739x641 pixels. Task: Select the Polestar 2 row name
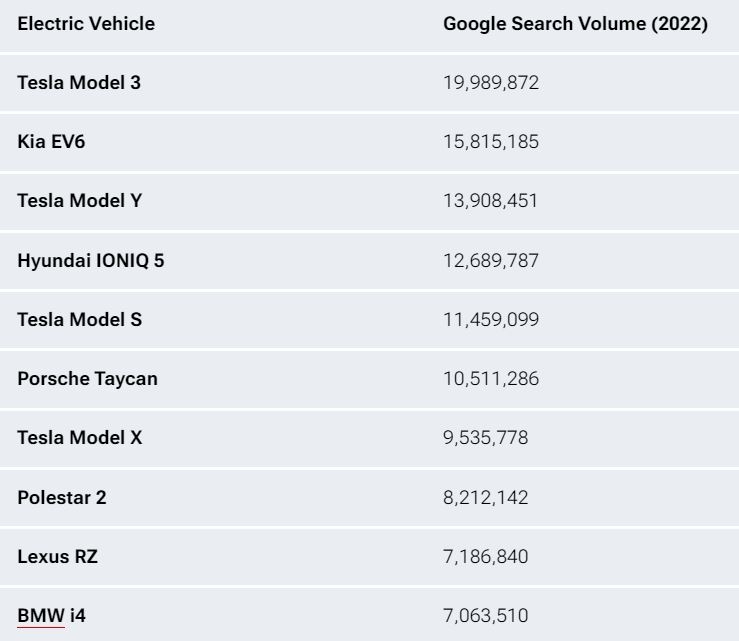point(62,498)
